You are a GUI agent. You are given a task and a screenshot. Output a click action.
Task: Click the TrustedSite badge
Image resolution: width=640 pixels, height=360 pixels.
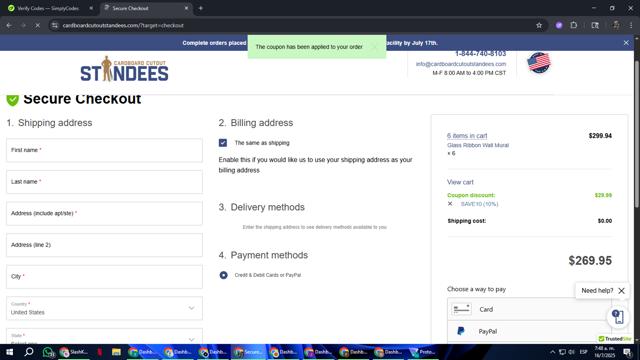pyautogui.click(x=615, y=339)
